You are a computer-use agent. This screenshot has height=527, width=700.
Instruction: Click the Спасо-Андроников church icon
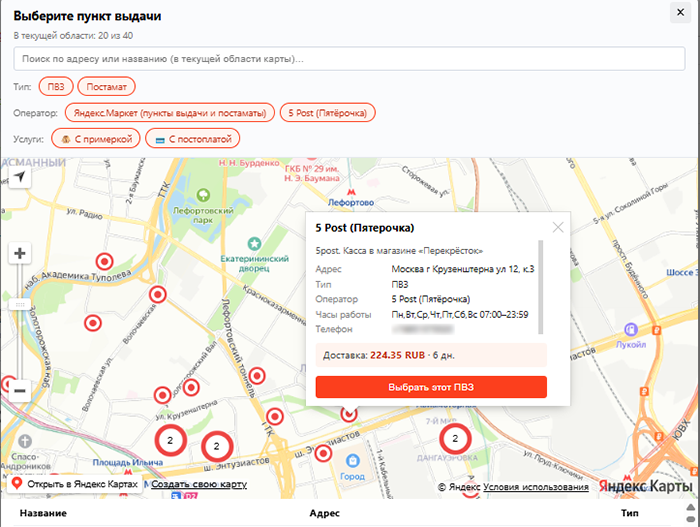pyautogui.click(x=25, y=441)
